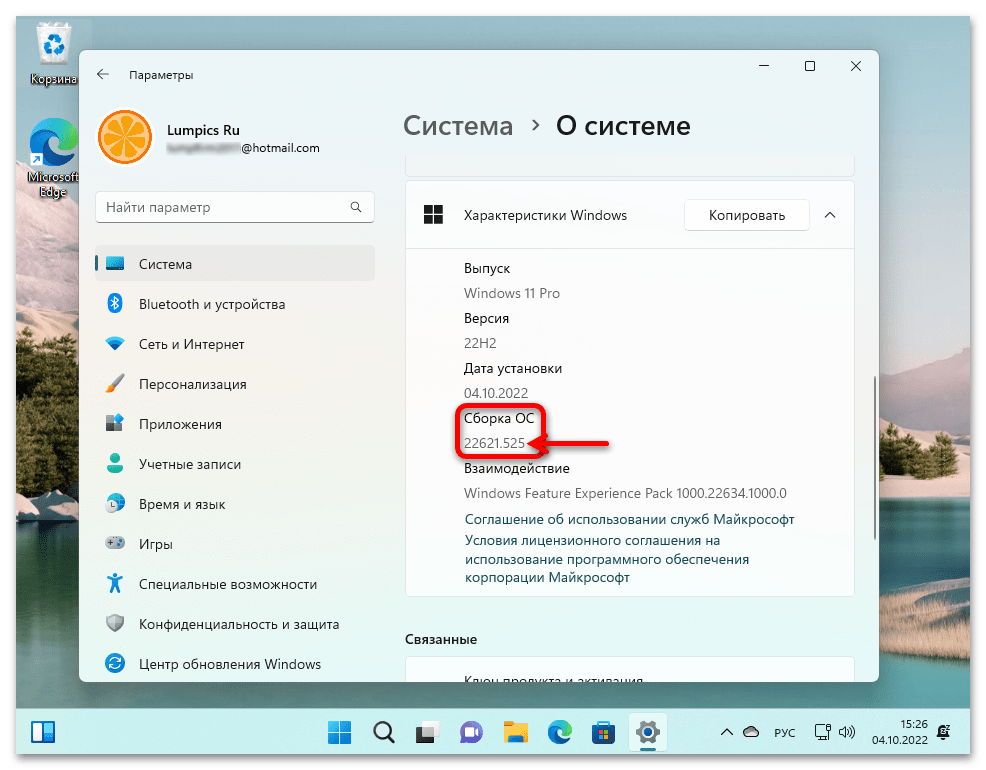The height and width of the screenshot is (770, 986).
Task: Click the settings page vertical scrollbar
Action: (x=874, y=457)
